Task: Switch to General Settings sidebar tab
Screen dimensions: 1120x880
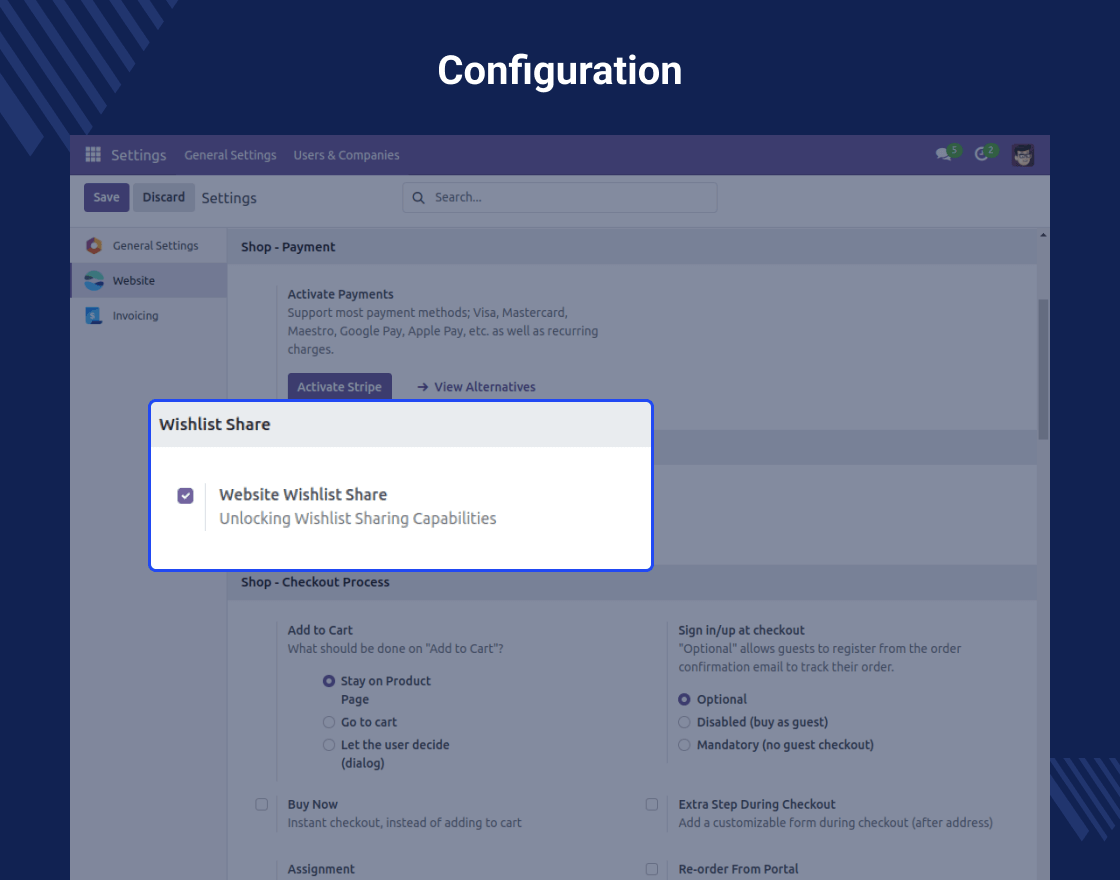Action: coord(149,246)
